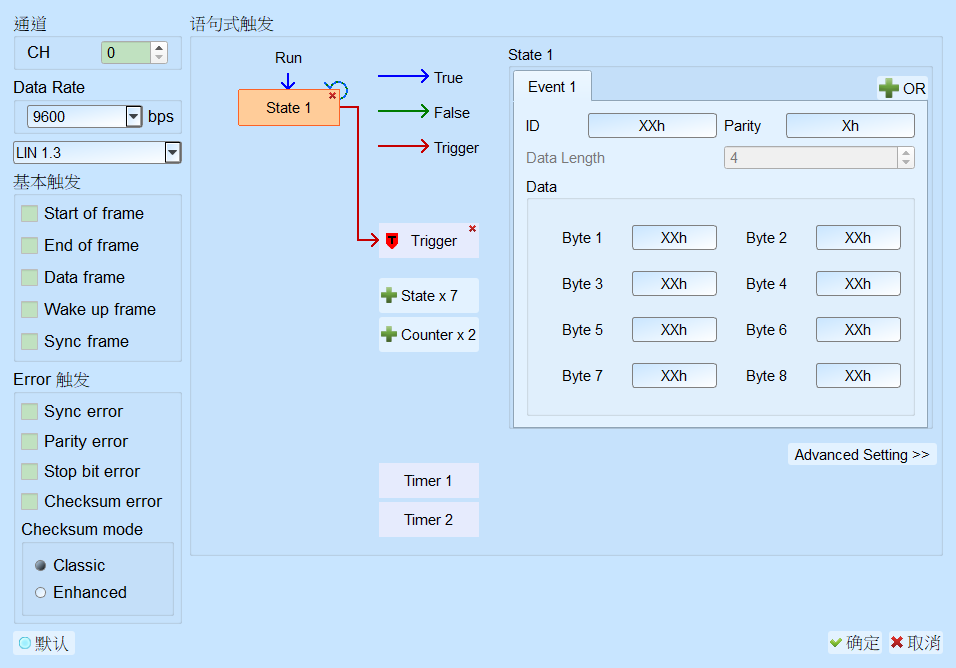
Task: Switch to the Event 1 tab
Action: point(552,87)
